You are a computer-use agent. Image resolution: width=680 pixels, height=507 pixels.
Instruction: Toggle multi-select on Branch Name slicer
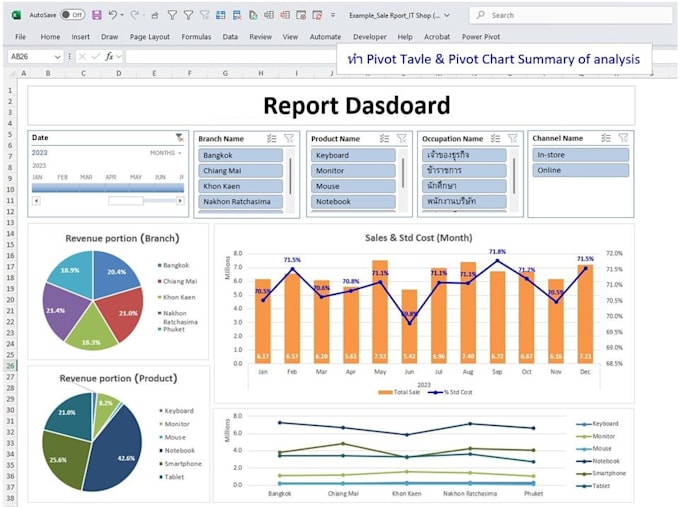(x=271, y=138)
